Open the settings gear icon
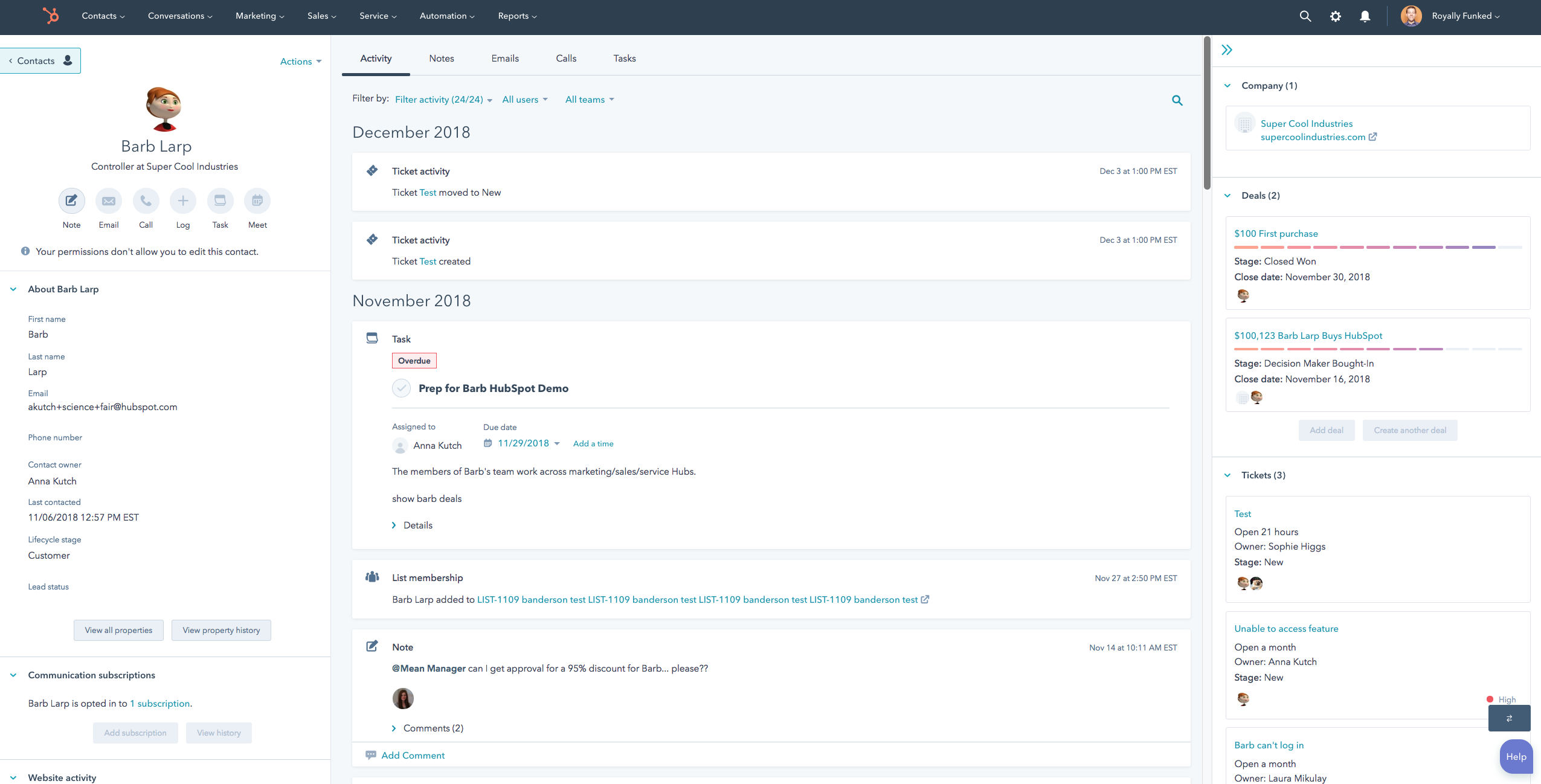1541x784 pixels. pyautogui.click(x=1335, y=16)
